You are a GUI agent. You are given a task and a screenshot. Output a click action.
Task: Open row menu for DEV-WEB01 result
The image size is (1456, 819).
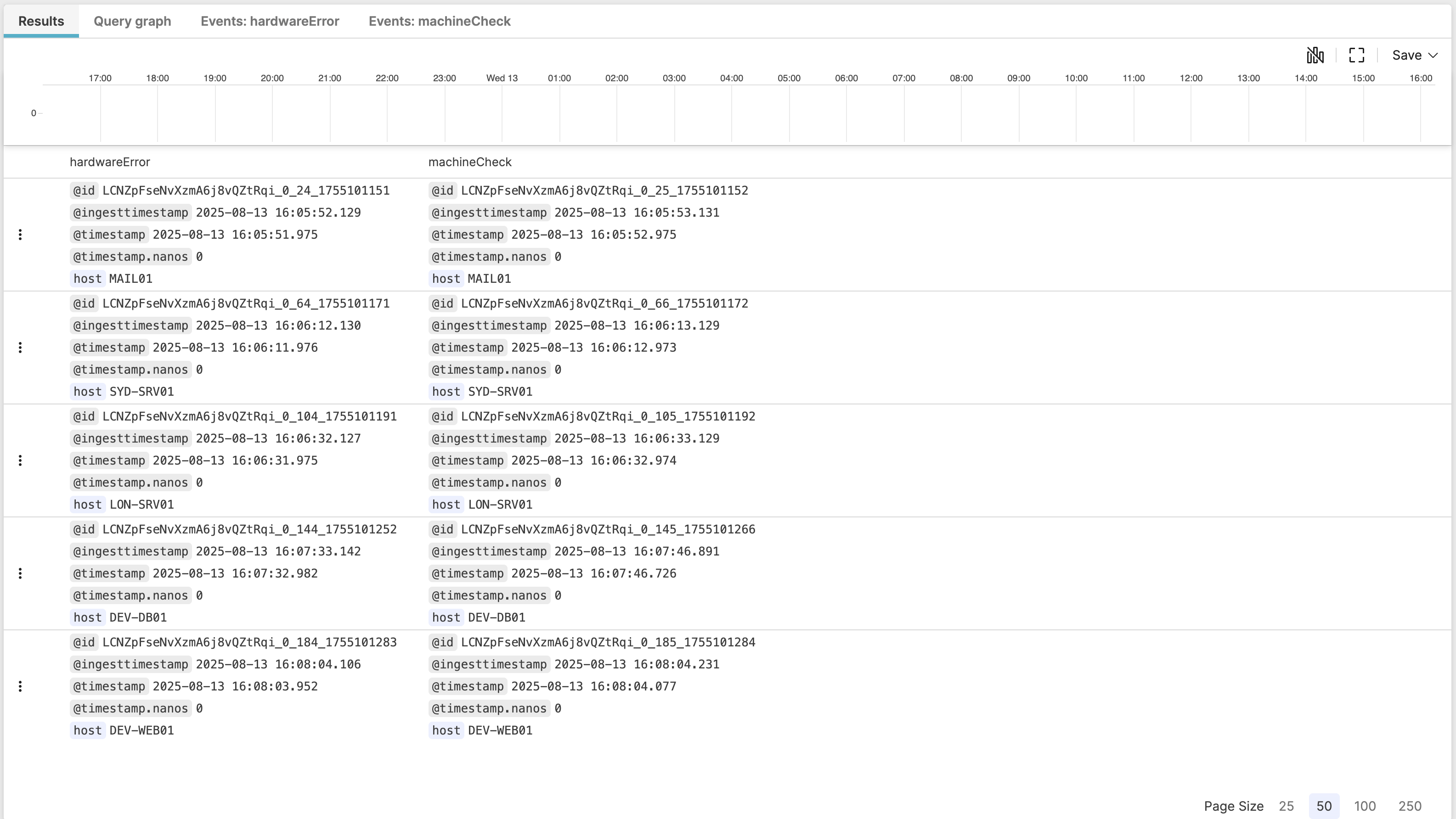(x=20, y=686)
